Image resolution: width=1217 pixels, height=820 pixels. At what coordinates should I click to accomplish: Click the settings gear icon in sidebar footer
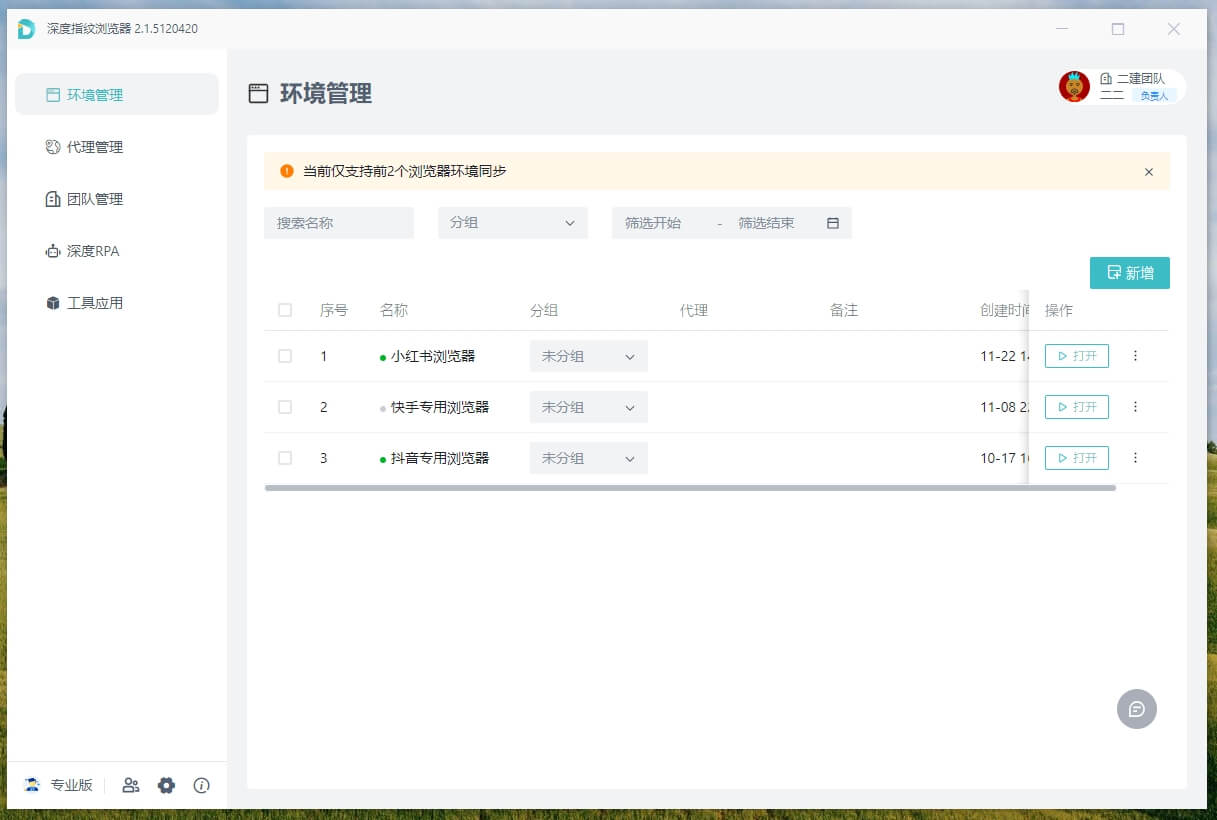click(x=166, y=785)
